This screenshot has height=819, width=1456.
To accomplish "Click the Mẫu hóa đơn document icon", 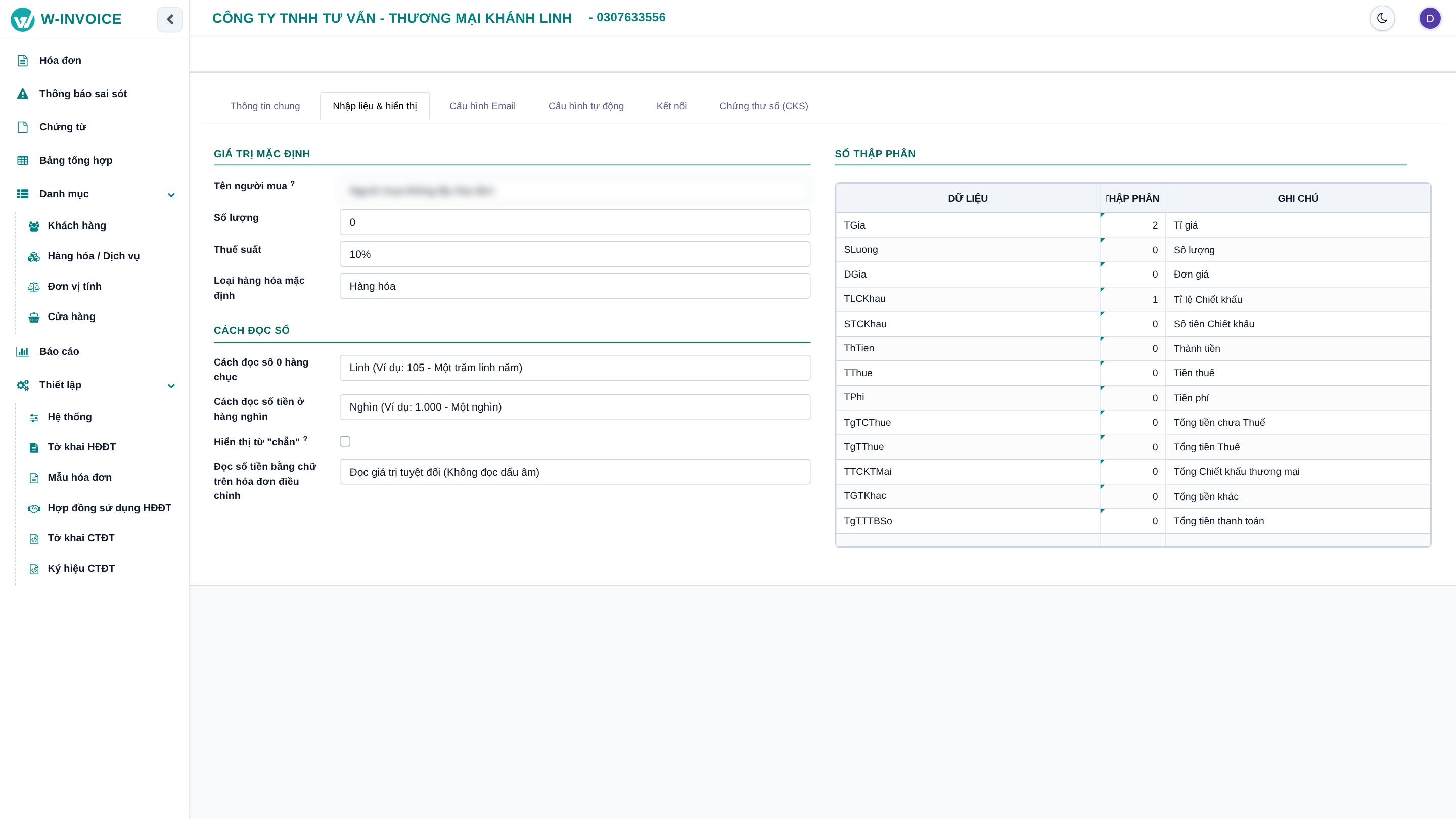I will [x=34, y=478].
